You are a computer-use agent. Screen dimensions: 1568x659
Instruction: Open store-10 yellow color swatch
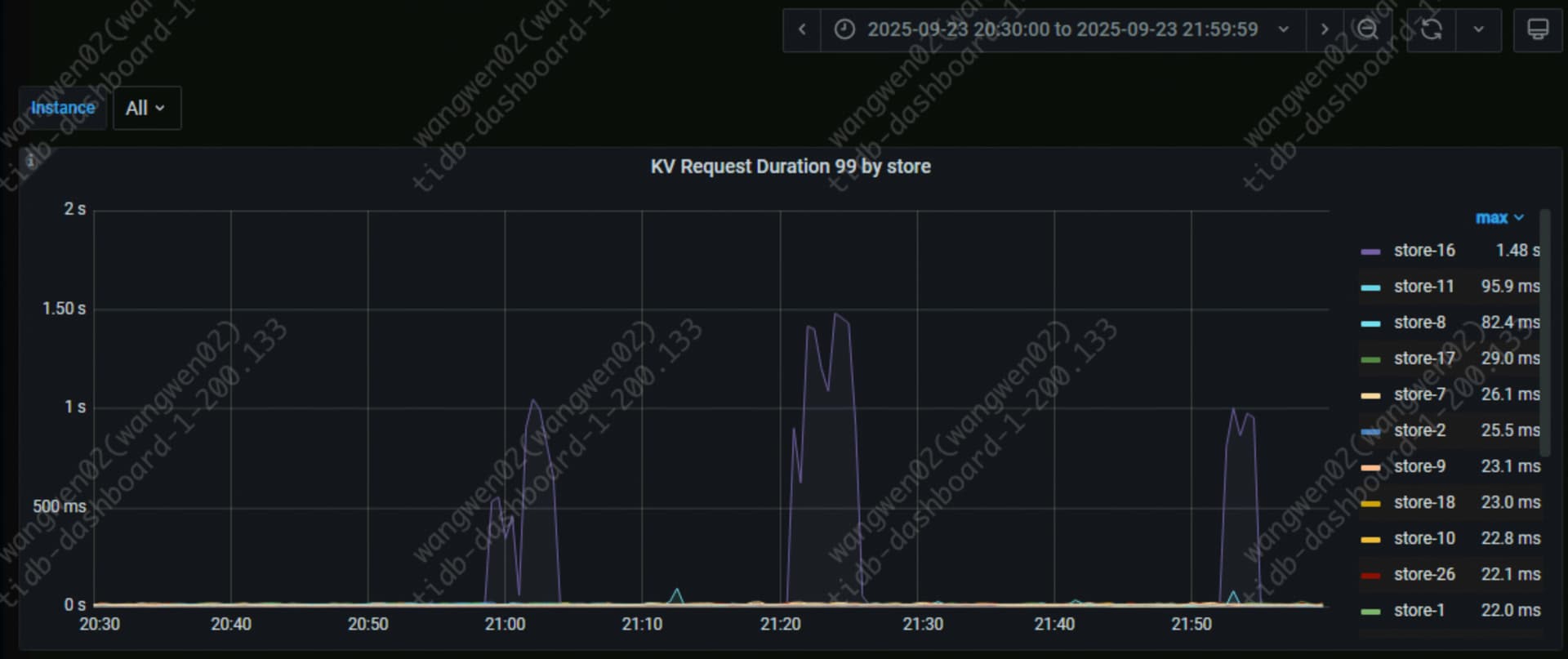click(x=1370, y=539)
